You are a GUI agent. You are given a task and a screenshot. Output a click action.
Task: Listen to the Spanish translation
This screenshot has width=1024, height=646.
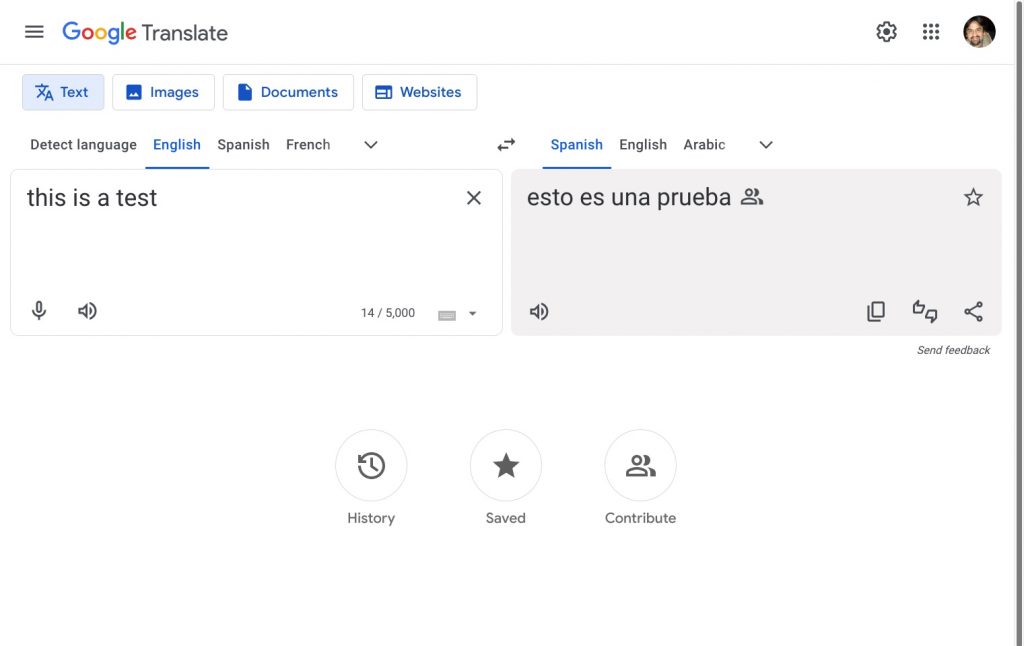(539, 311)
